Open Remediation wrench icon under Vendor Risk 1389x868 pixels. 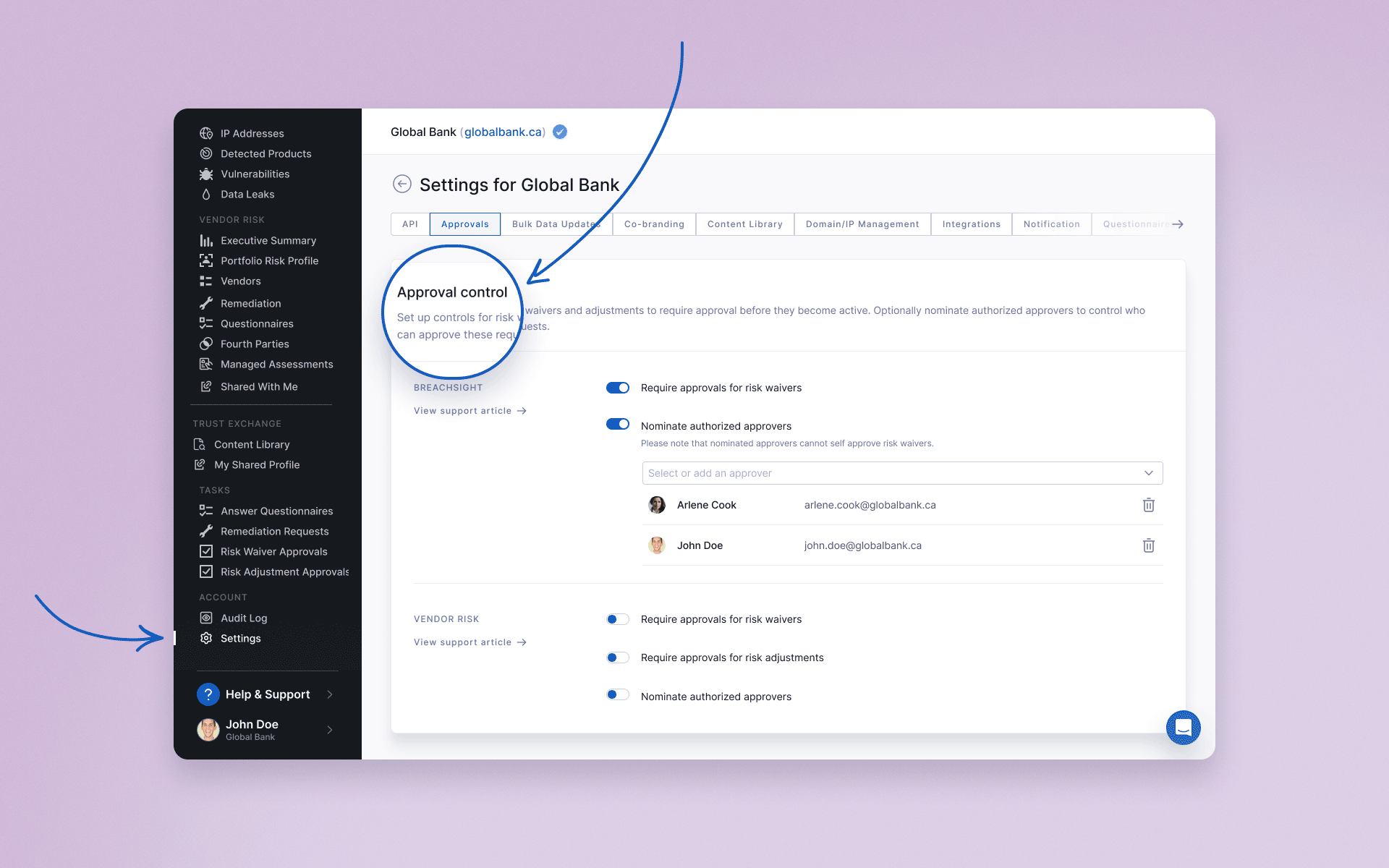click(206, 303)
